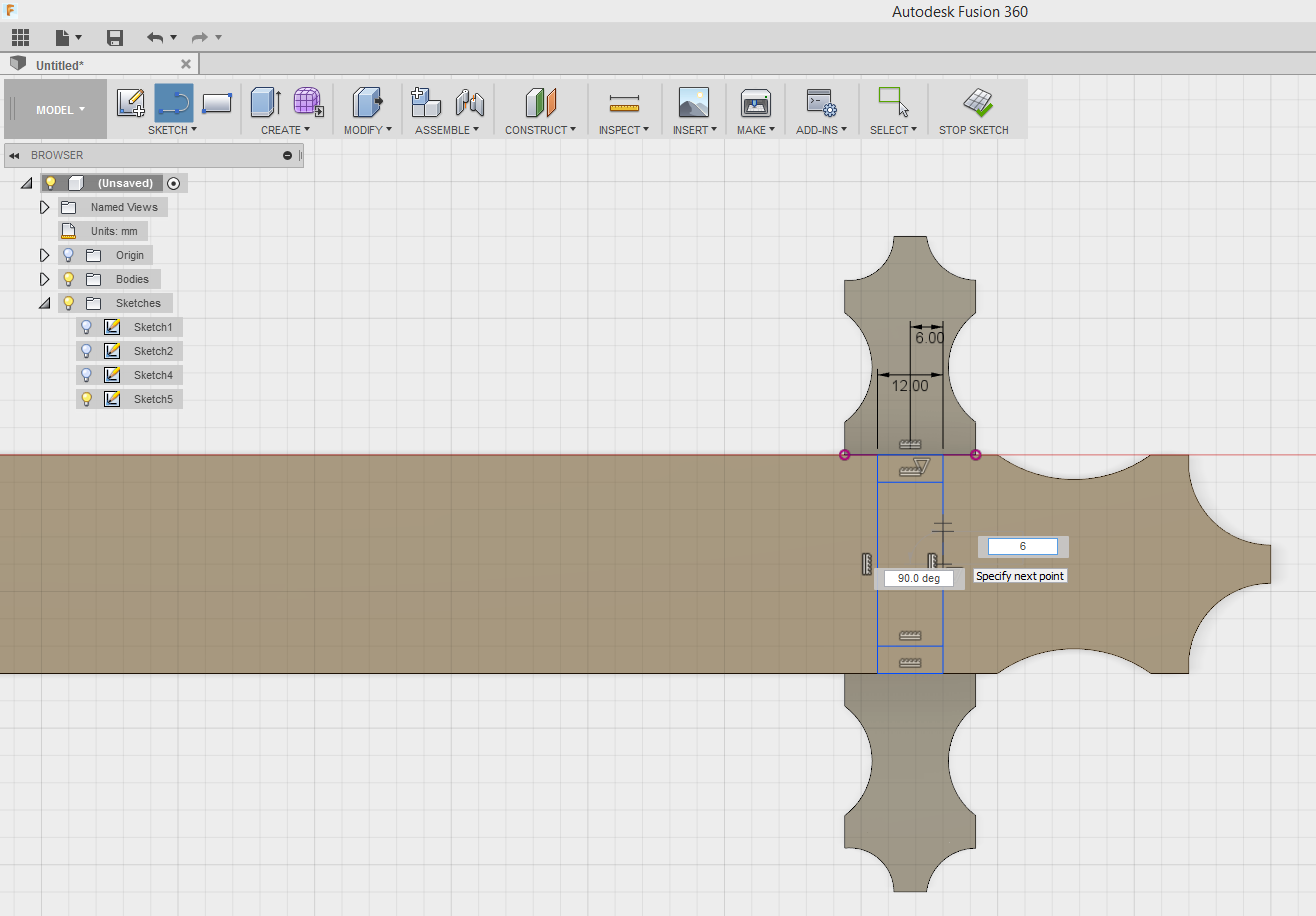Click the STOP SKETCH label
The image size is (1316, 916).
click(x=974, y=130)
